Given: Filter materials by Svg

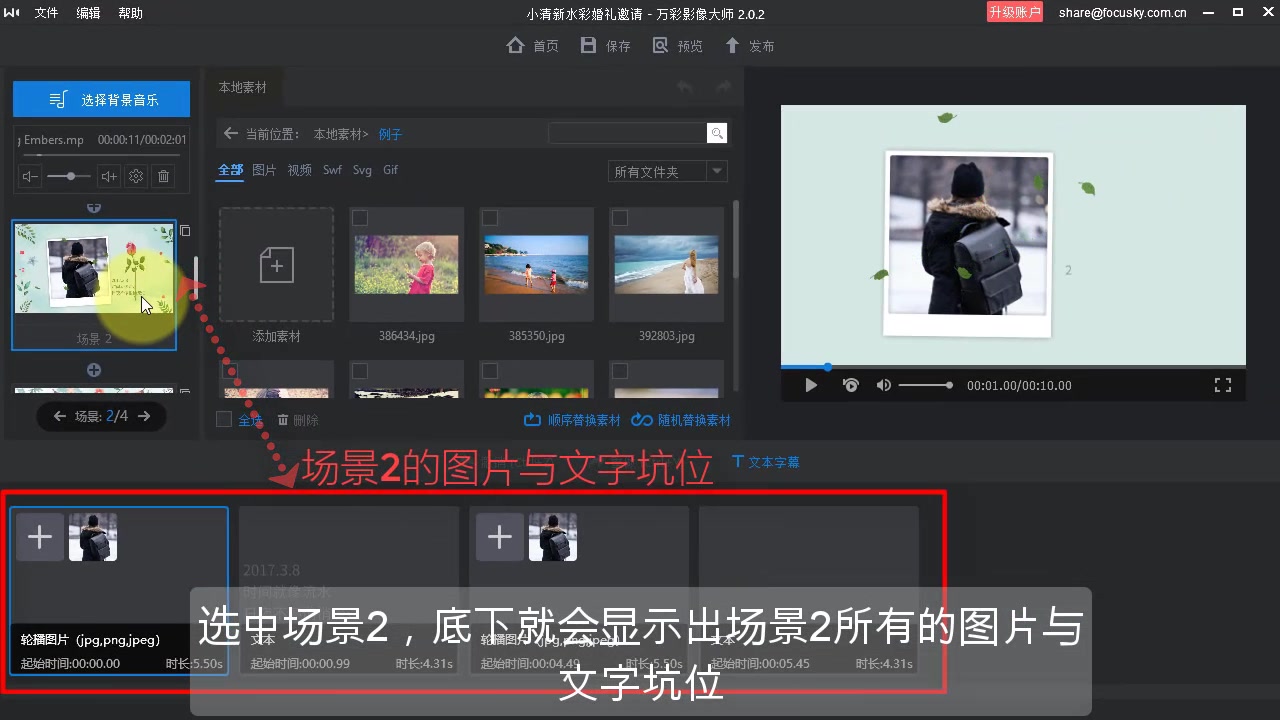Looking at the screenshot, I should (362, 170).
